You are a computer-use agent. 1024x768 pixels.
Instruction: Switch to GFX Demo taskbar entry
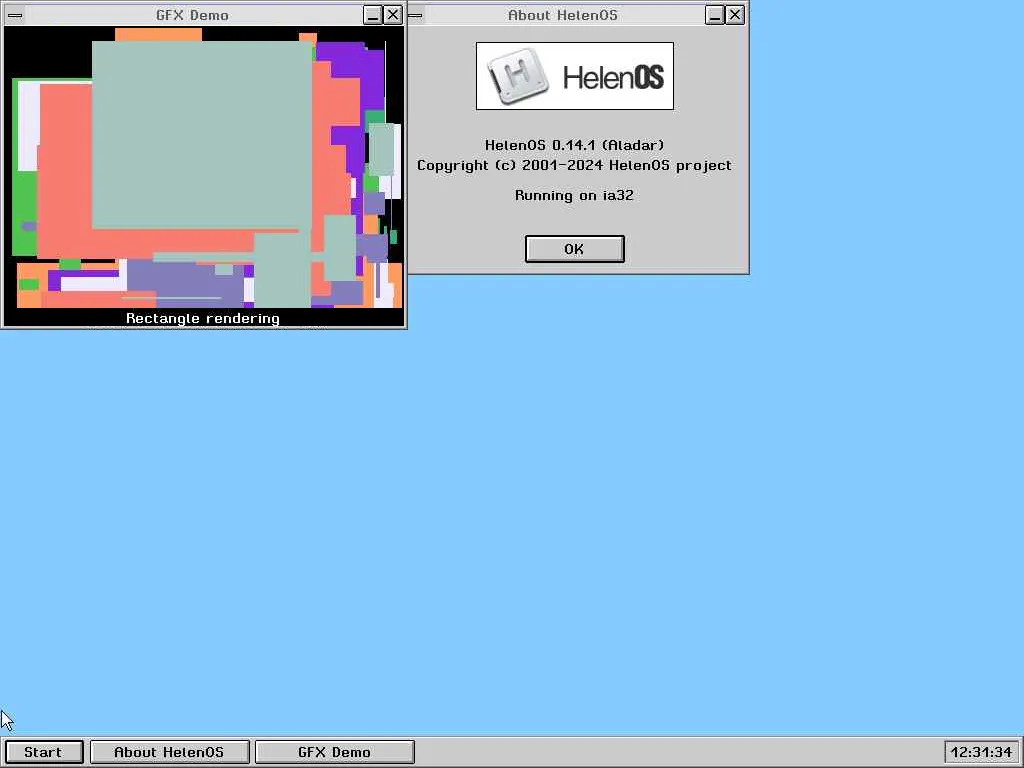(334, 752)
